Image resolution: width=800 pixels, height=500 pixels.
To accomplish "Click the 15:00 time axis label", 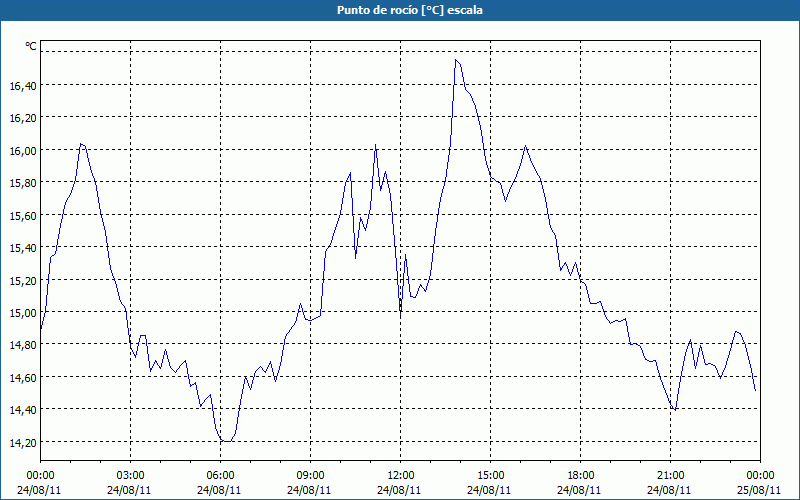I will [x=491, y=476].
